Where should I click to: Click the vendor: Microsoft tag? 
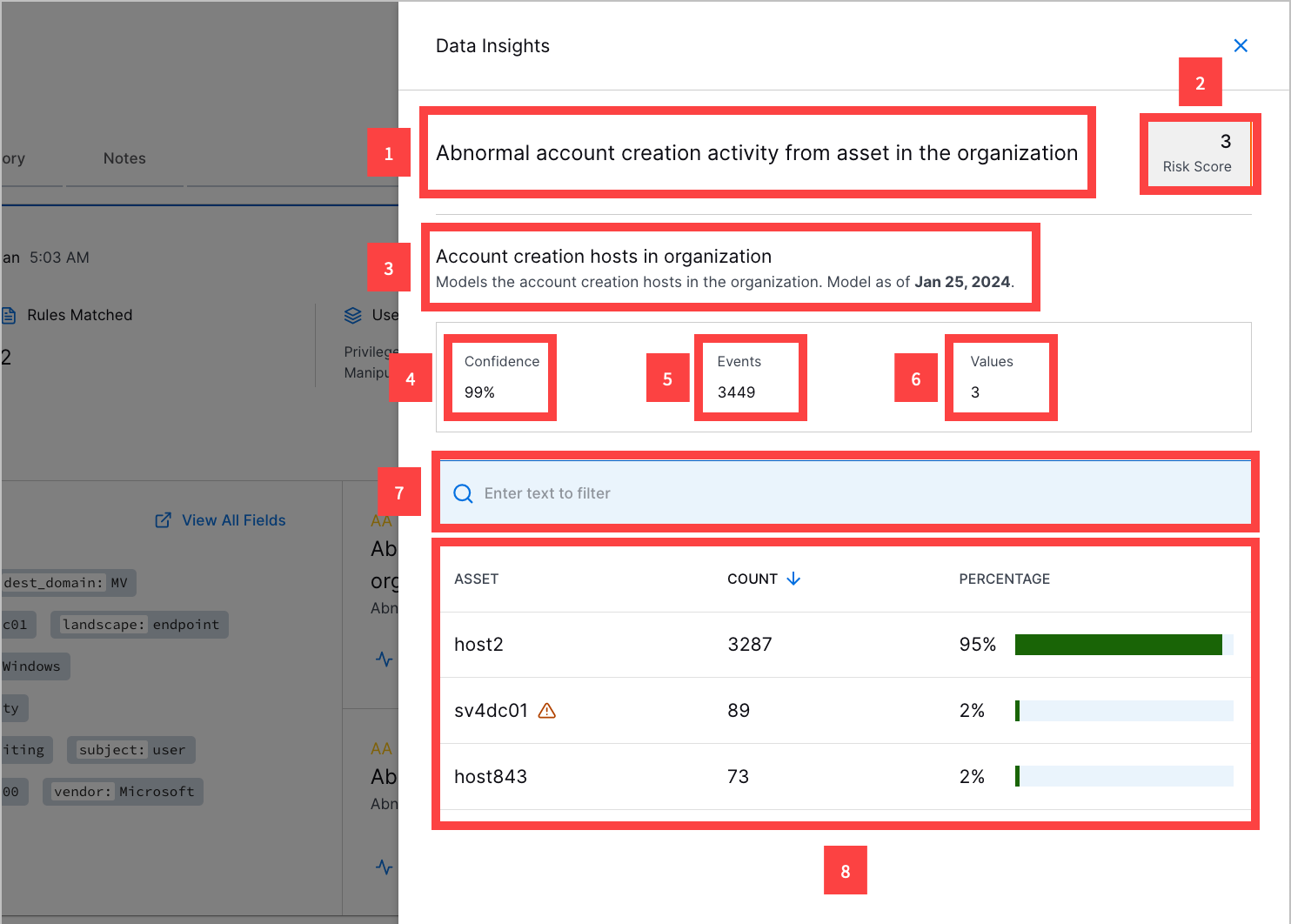pyautogui.click(x=124, y=792)
